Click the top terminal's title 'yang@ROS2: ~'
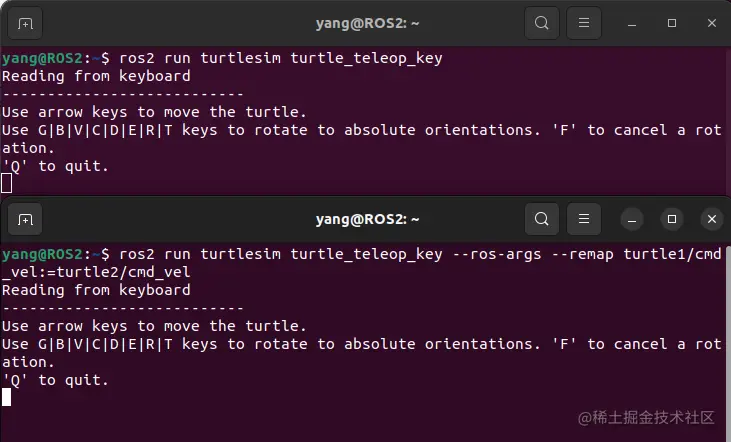 pos(367,22)
